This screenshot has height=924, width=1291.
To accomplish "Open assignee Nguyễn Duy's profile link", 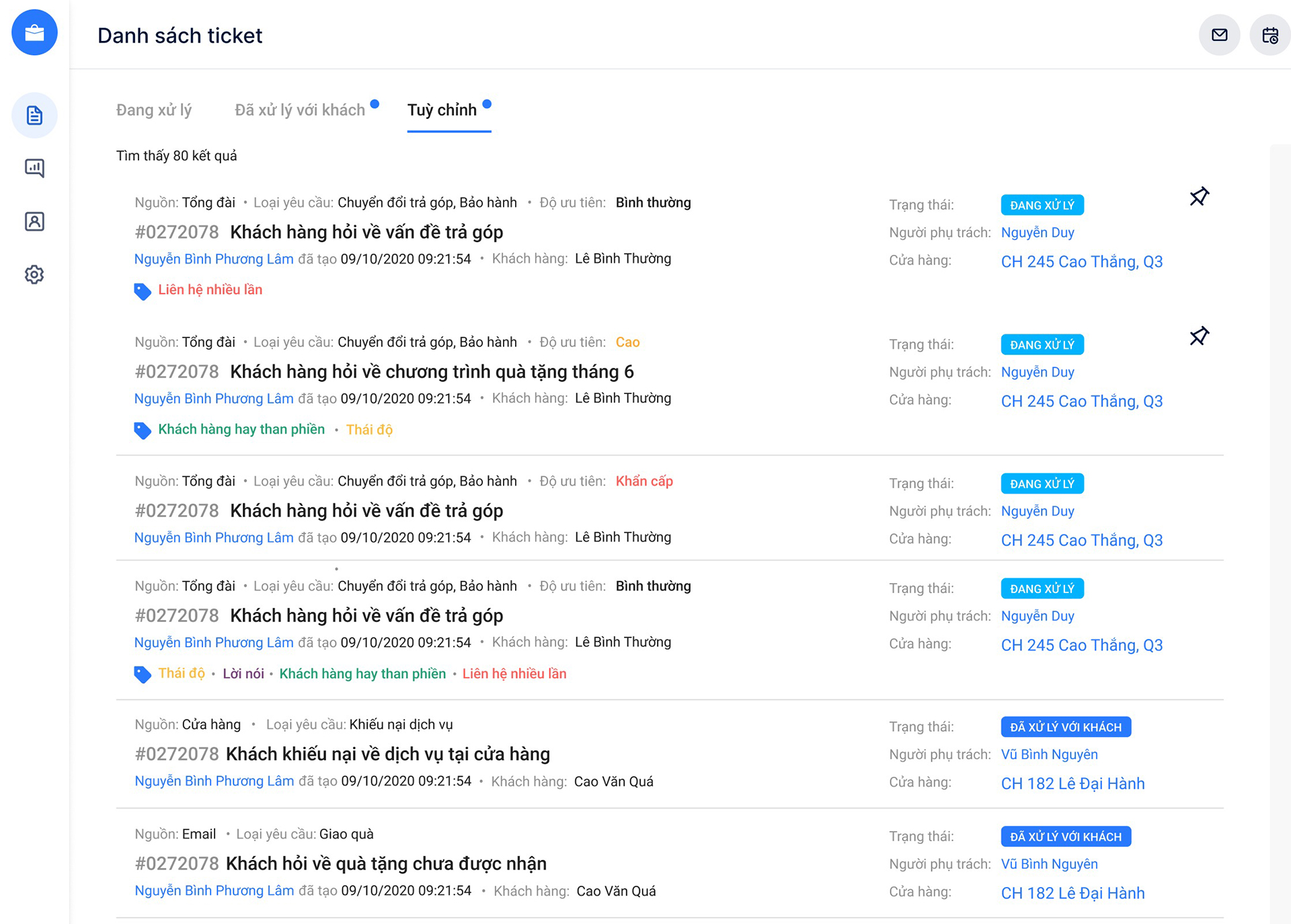I will pyautogui.click(x=1038, y=232).
